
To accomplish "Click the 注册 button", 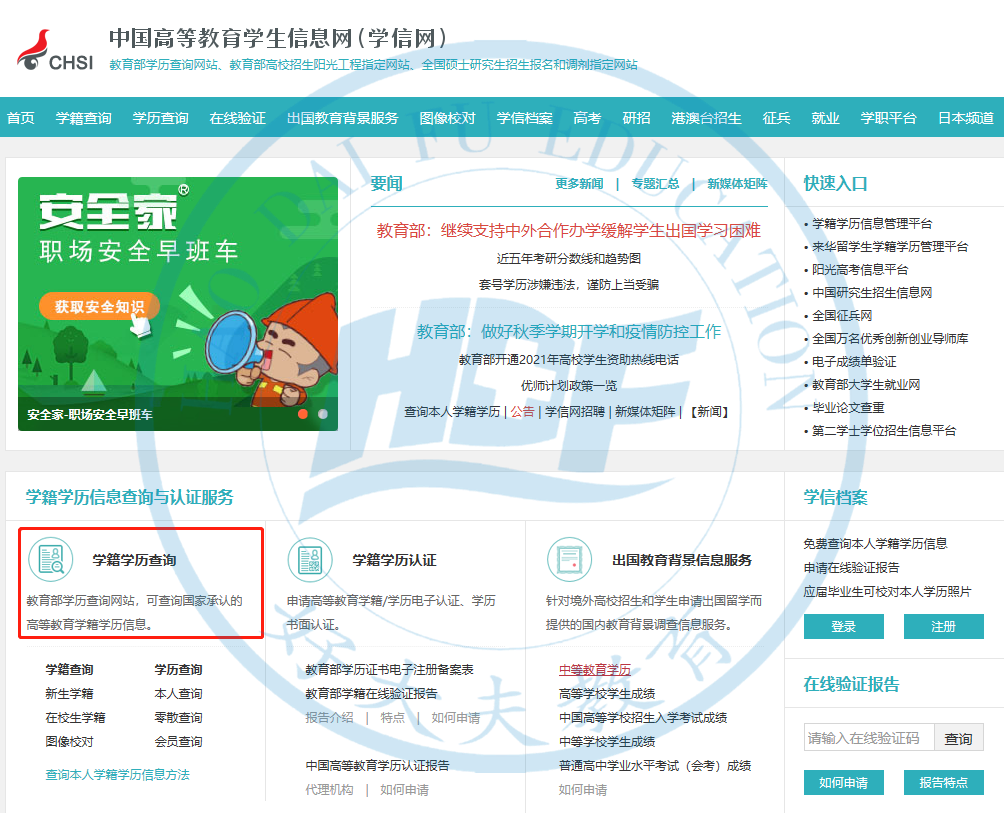I will [943, 627].
